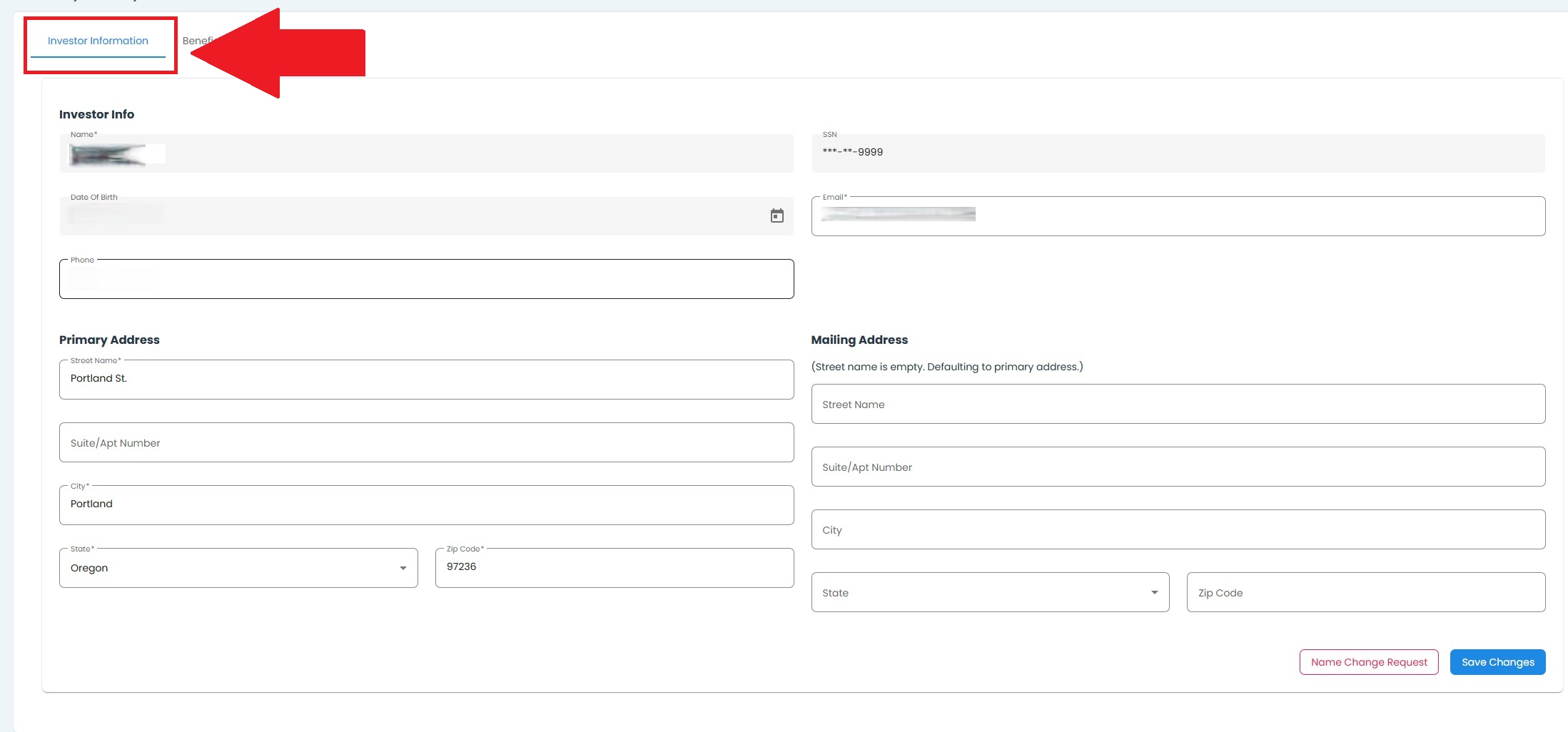Screen dimensions: 1568x732
Task: Select the primary Street Name field with Portland St.
Action: point(426,380)
